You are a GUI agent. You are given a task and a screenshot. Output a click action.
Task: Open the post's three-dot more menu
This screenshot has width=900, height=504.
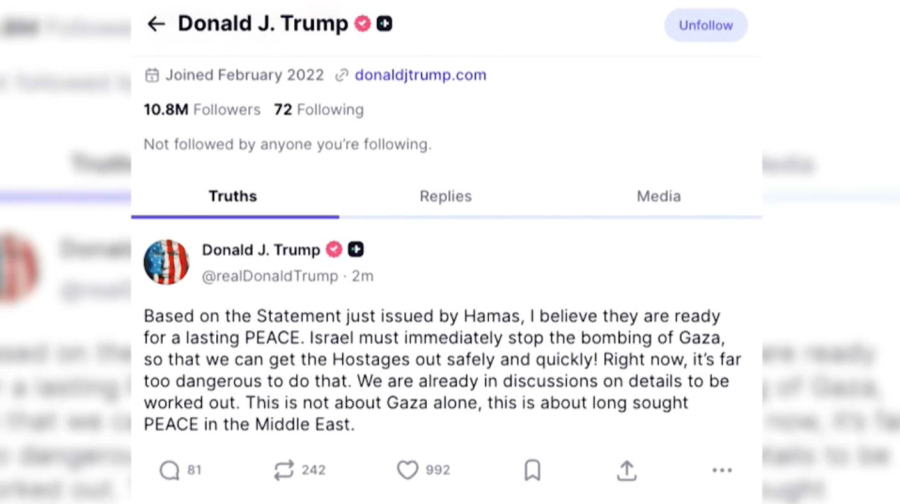[x=722, y=470]
